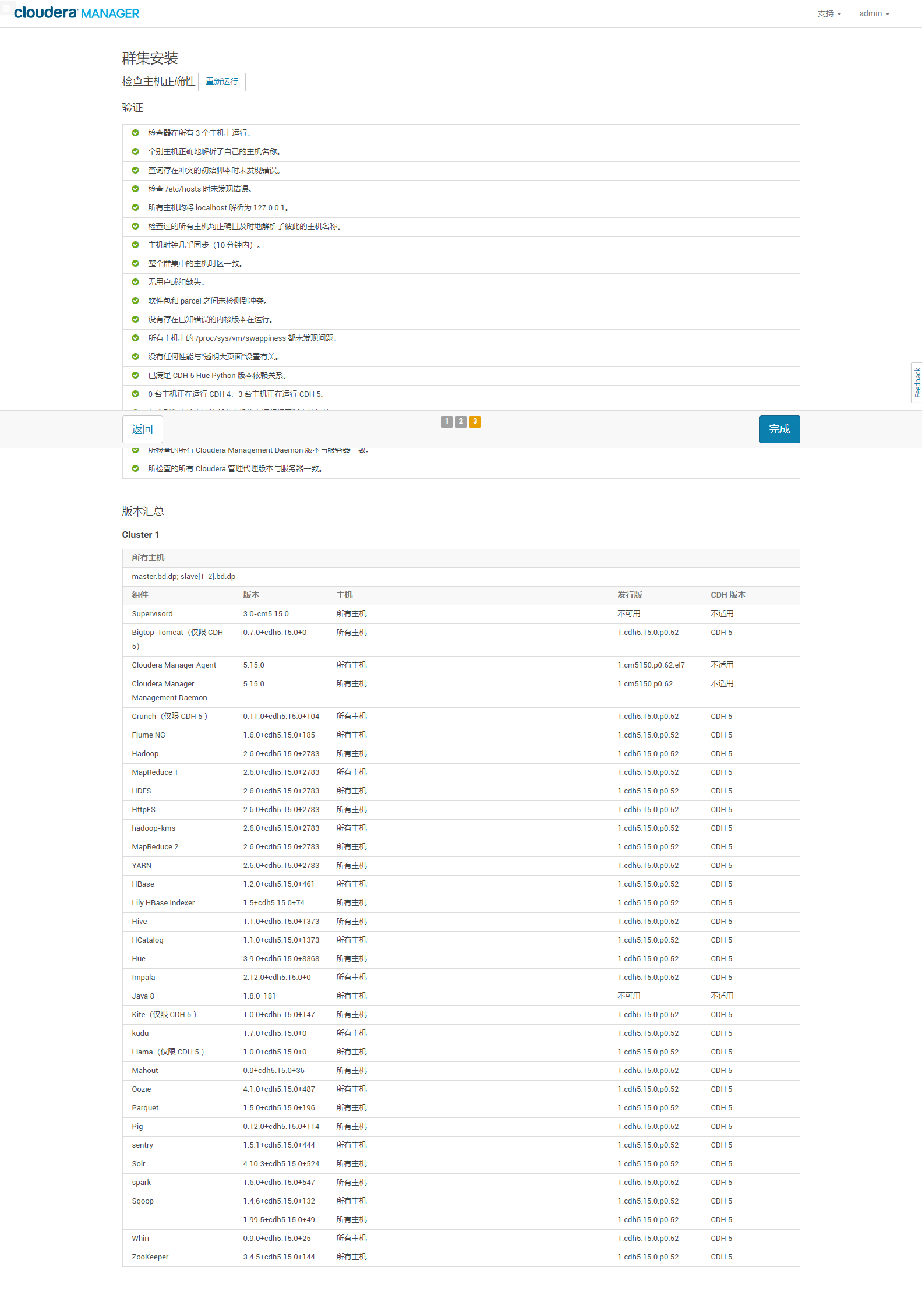Screen dimensions: 922x1316
Task: Click the YARN component name
Action: pos(141,866)
